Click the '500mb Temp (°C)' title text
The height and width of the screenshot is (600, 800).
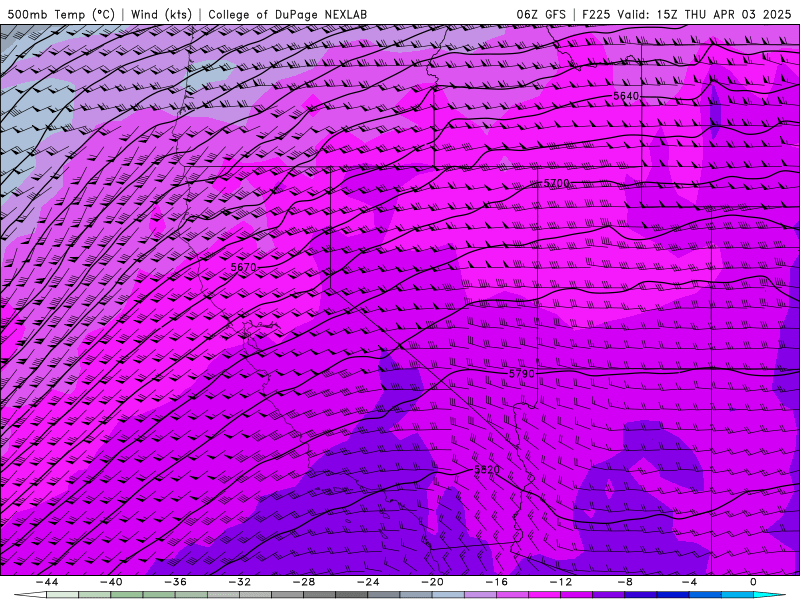(61, 14)
